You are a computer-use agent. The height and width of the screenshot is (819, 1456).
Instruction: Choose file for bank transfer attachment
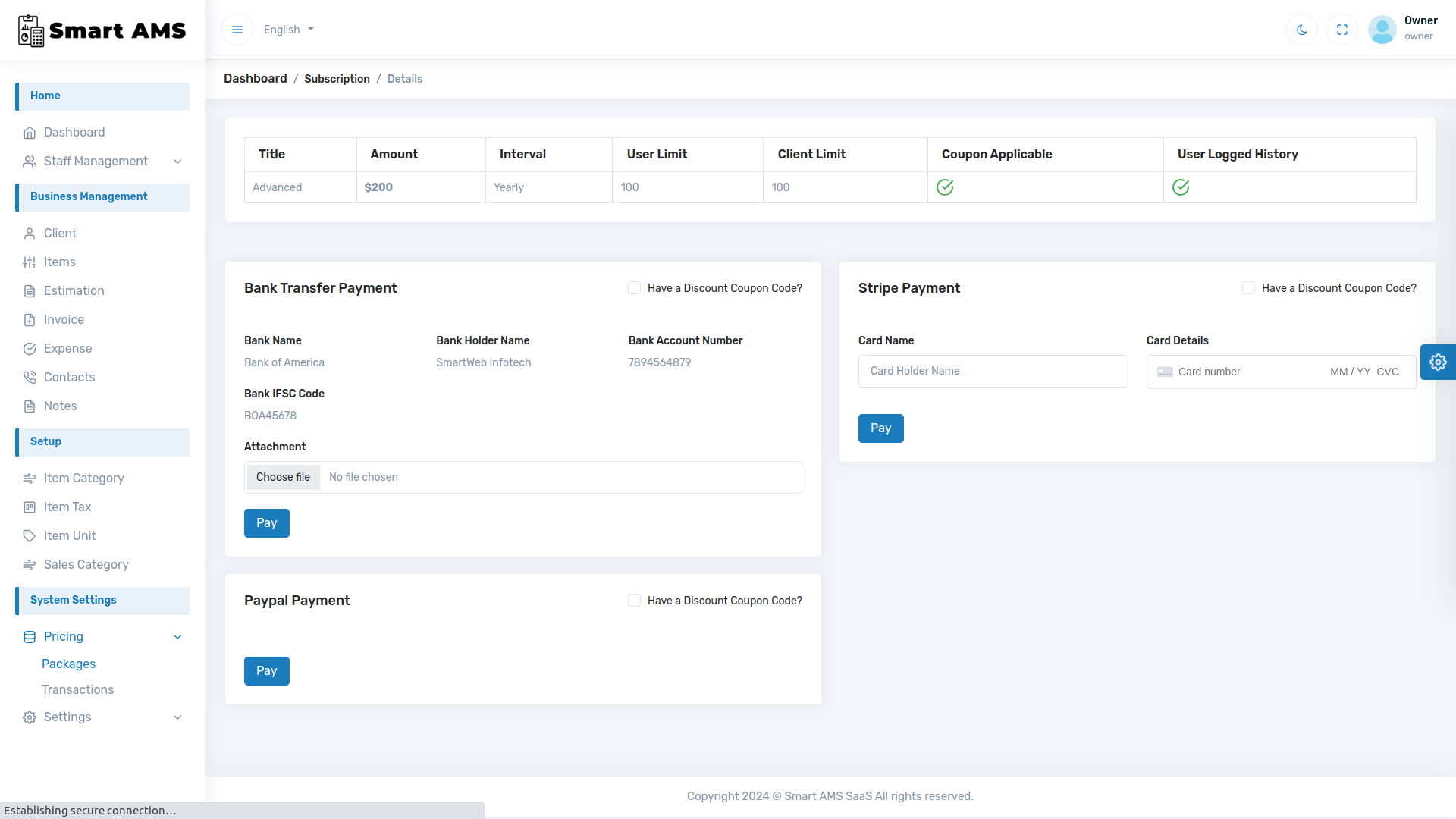pos(283,477)
